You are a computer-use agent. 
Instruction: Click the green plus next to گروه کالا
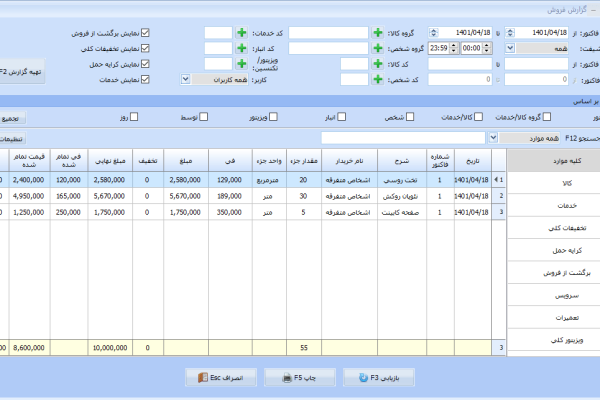(378, 33)
